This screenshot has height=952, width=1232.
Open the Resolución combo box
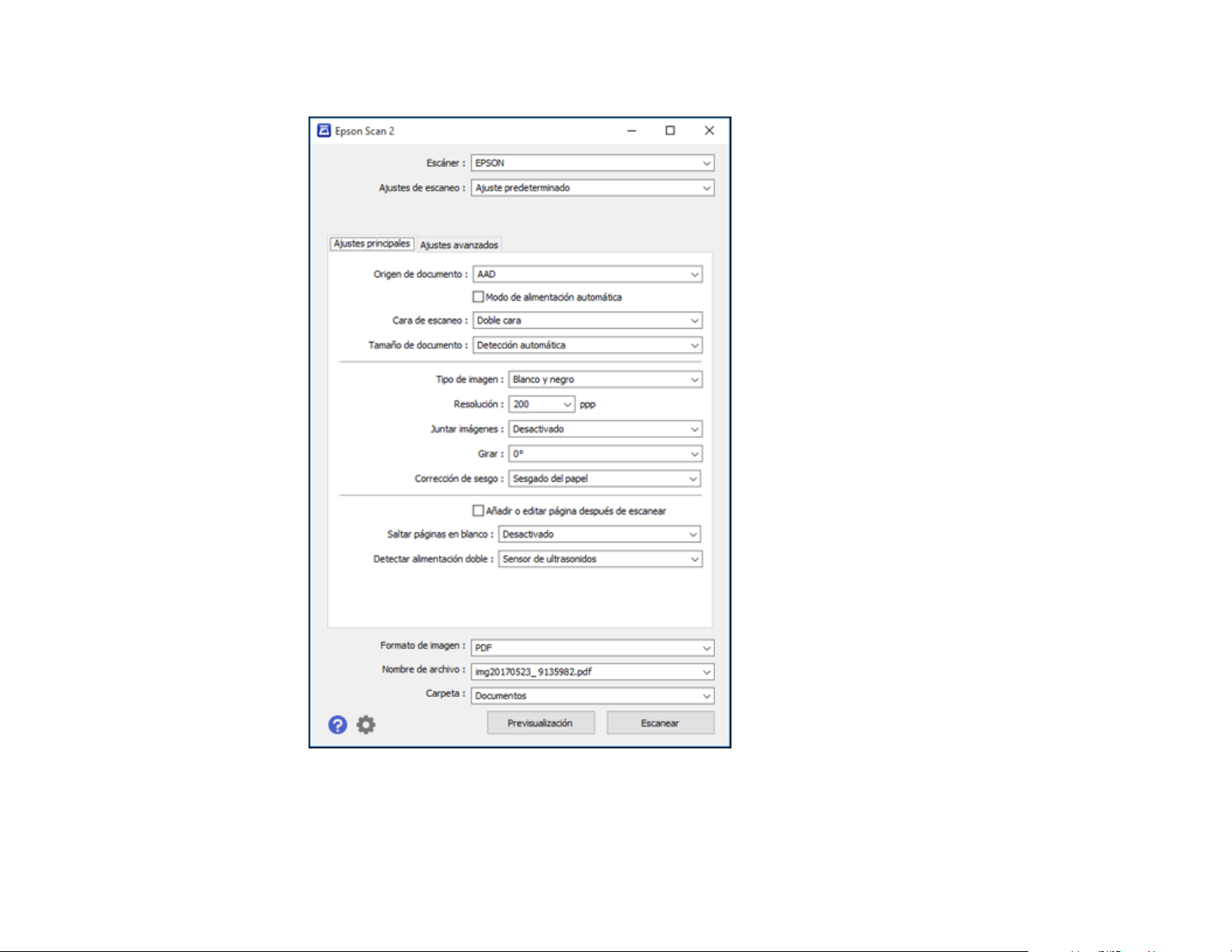(542, 404)
